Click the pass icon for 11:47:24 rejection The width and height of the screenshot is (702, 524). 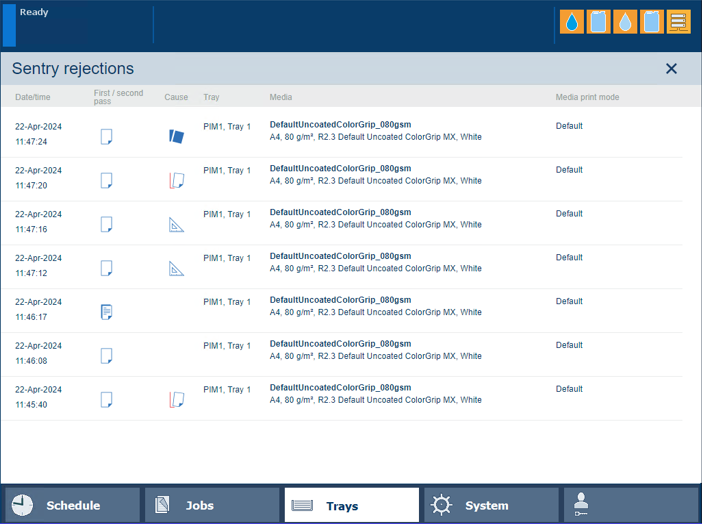point(106,137)
